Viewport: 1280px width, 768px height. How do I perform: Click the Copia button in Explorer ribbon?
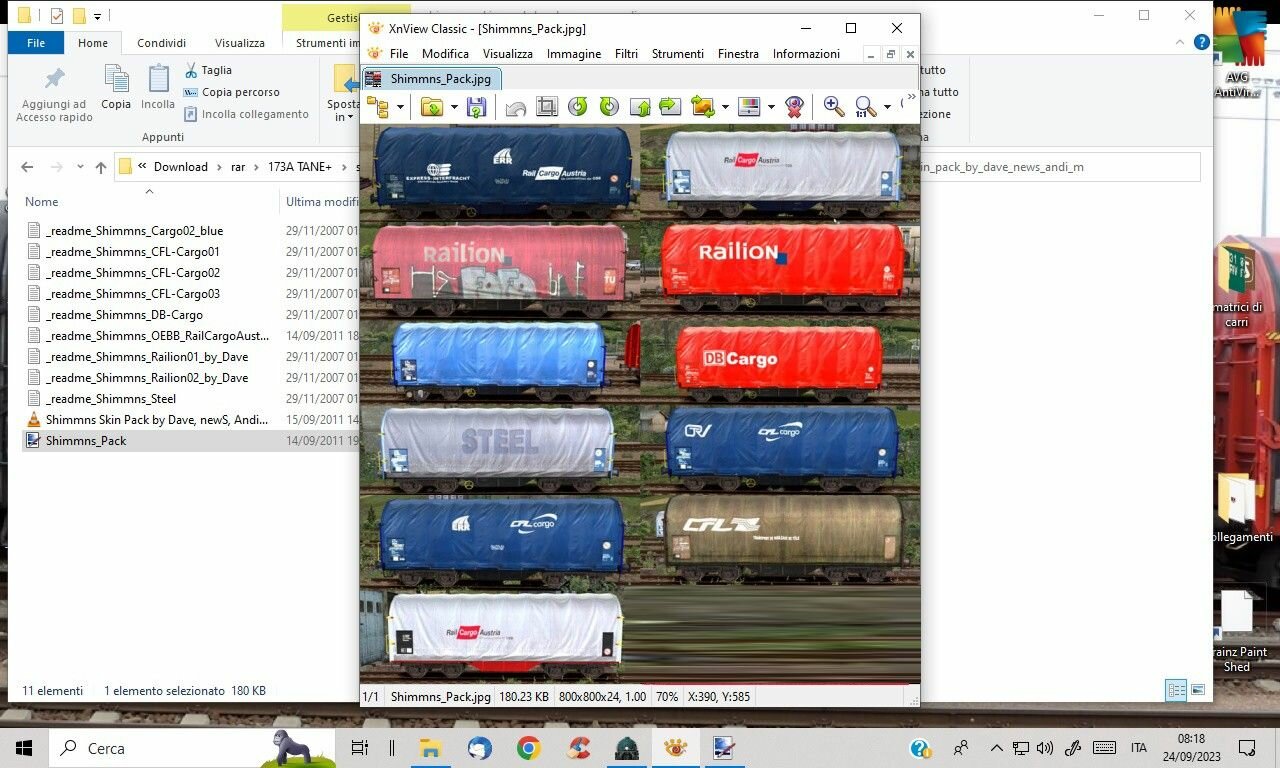coord(116,88)
